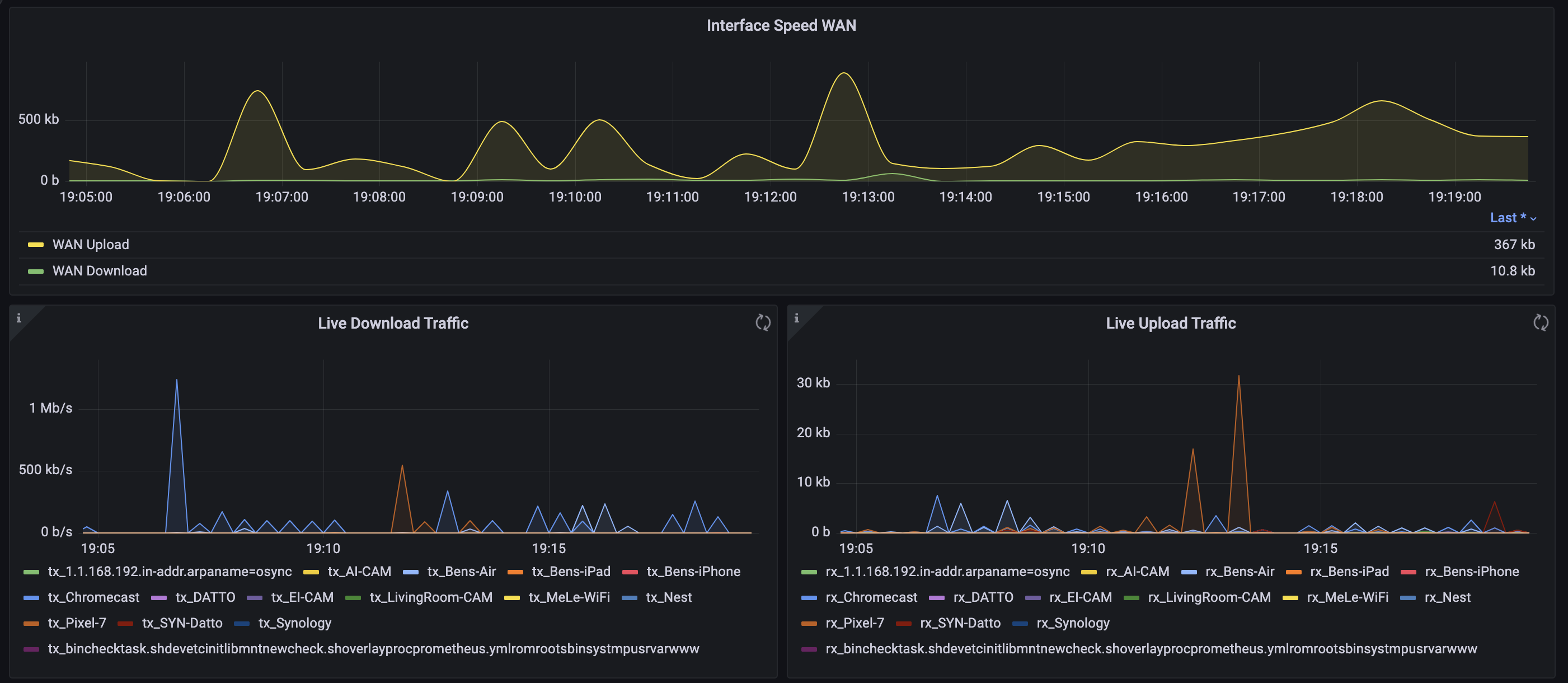
Task: Select tx_SYN-Datto legend entry
Action: pyautogui.click(x=182, y=623)
